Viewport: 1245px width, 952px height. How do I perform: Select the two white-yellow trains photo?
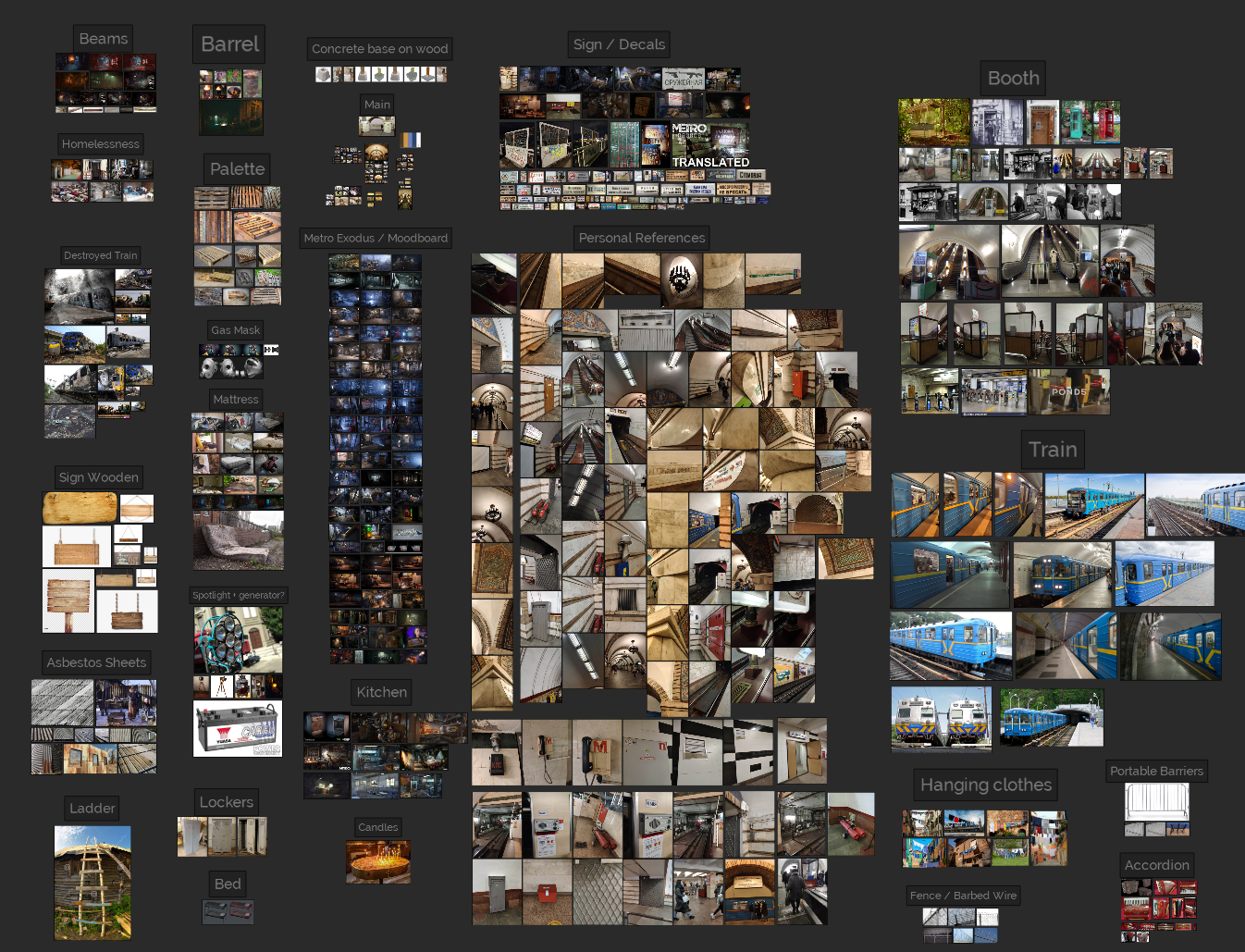point(942,718)
